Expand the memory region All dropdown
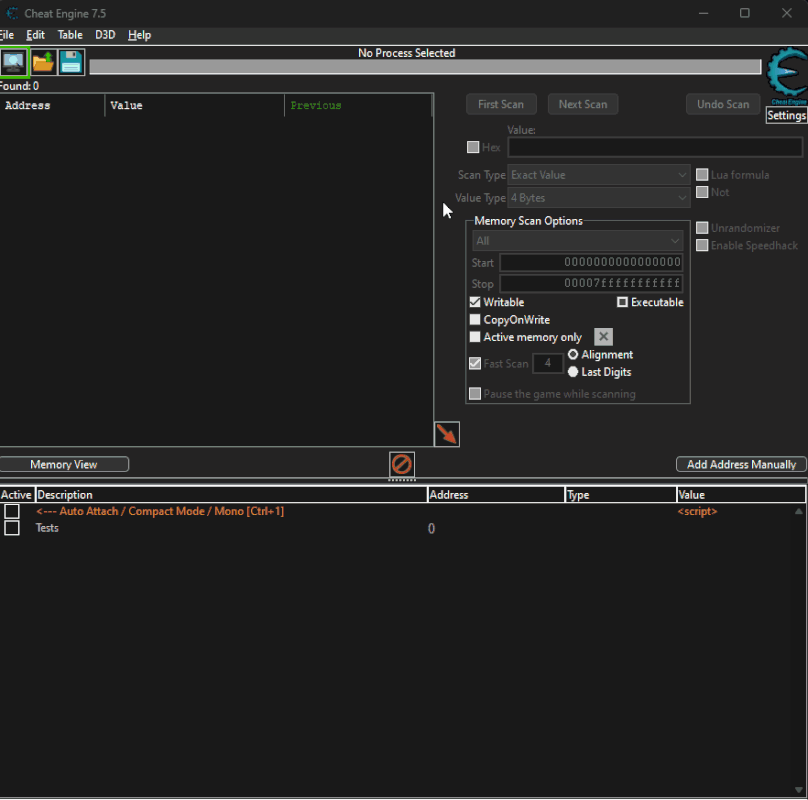The width and height of the screenshot is (808, 800). click(x=578, y=241)
